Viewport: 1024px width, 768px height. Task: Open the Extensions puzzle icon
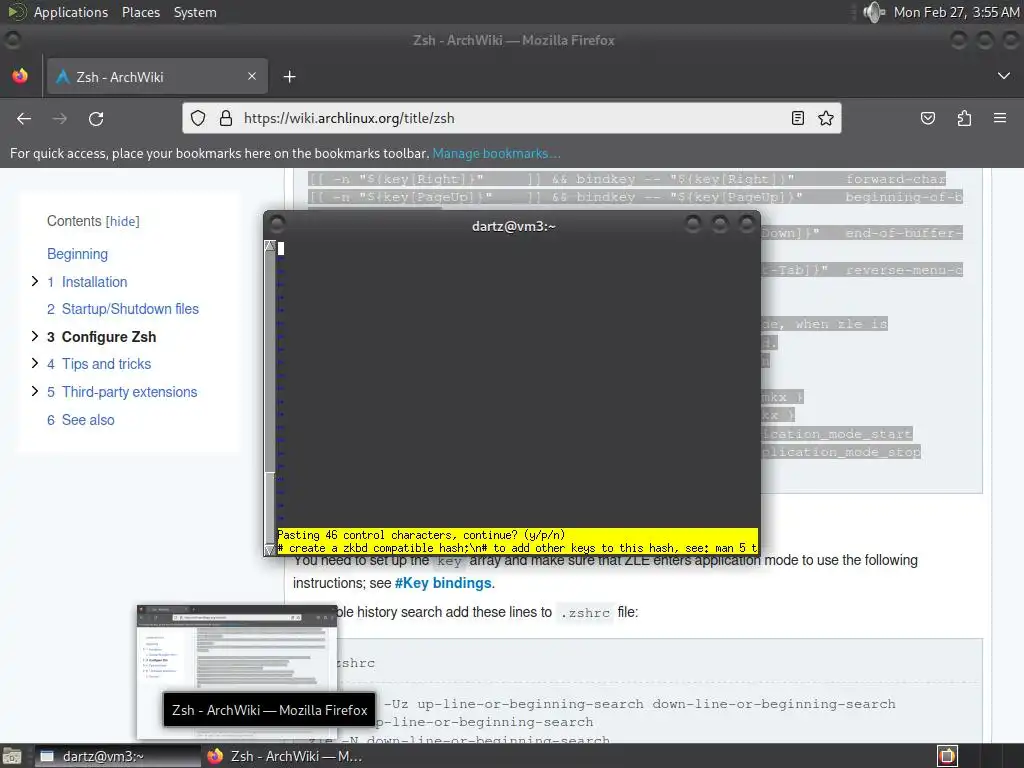coord(964,118)
